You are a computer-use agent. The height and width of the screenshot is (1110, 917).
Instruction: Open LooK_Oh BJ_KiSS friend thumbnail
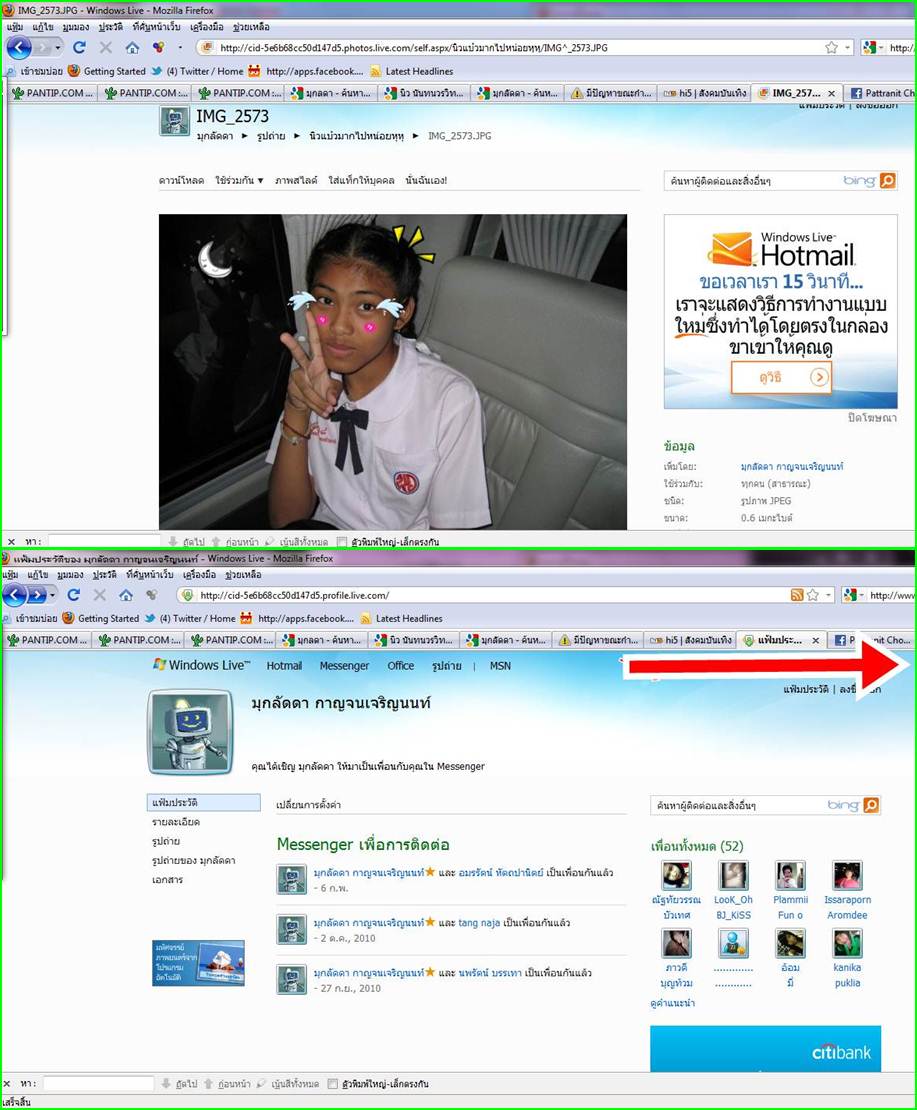coord(733,876)
